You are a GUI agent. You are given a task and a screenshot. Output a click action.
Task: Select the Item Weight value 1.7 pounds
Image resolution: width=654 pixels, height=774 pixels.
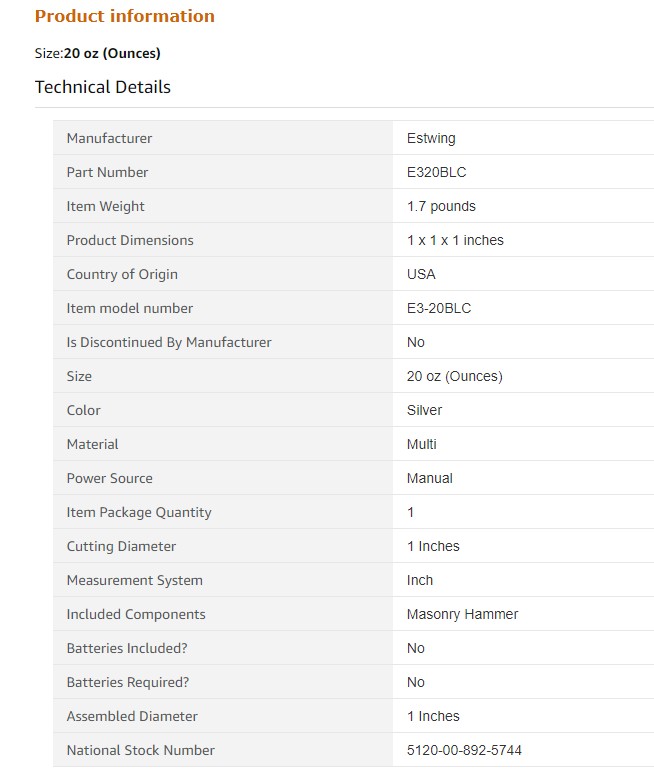coord(441,206)
